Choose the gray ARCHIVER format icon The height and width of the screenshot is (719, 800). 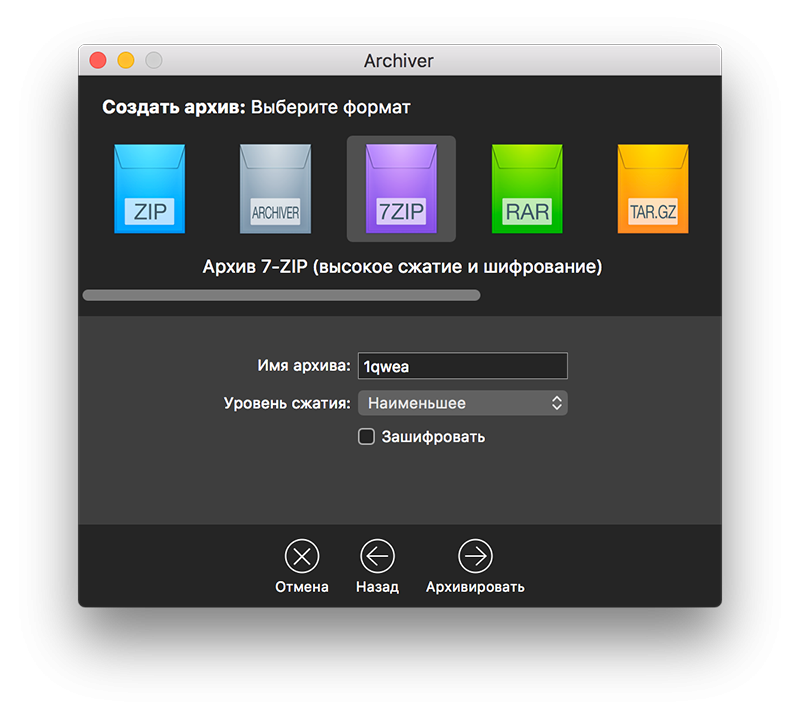coord(276,189)
